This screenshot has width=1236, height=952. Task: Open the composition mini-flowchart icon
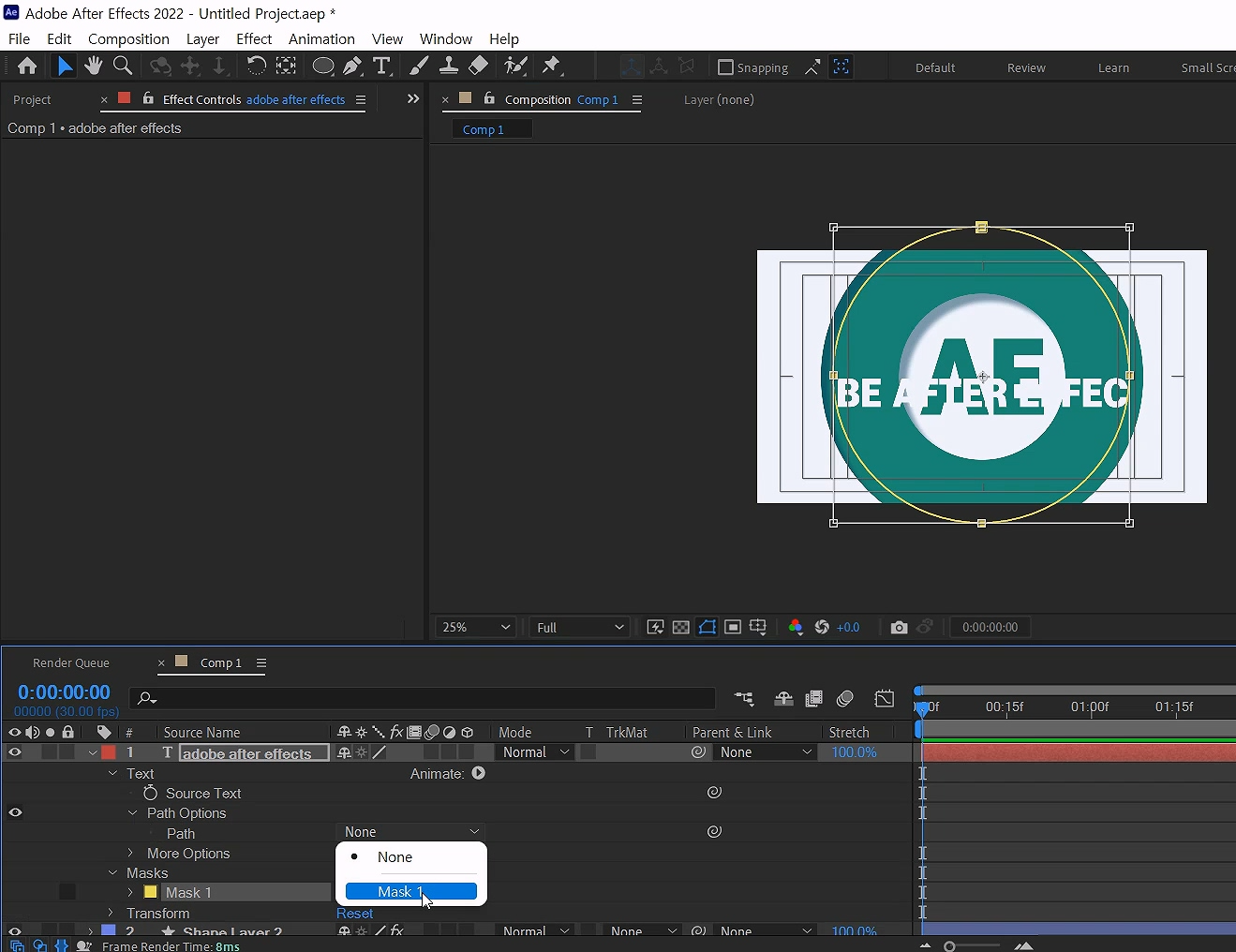click(x=744, y=698)
